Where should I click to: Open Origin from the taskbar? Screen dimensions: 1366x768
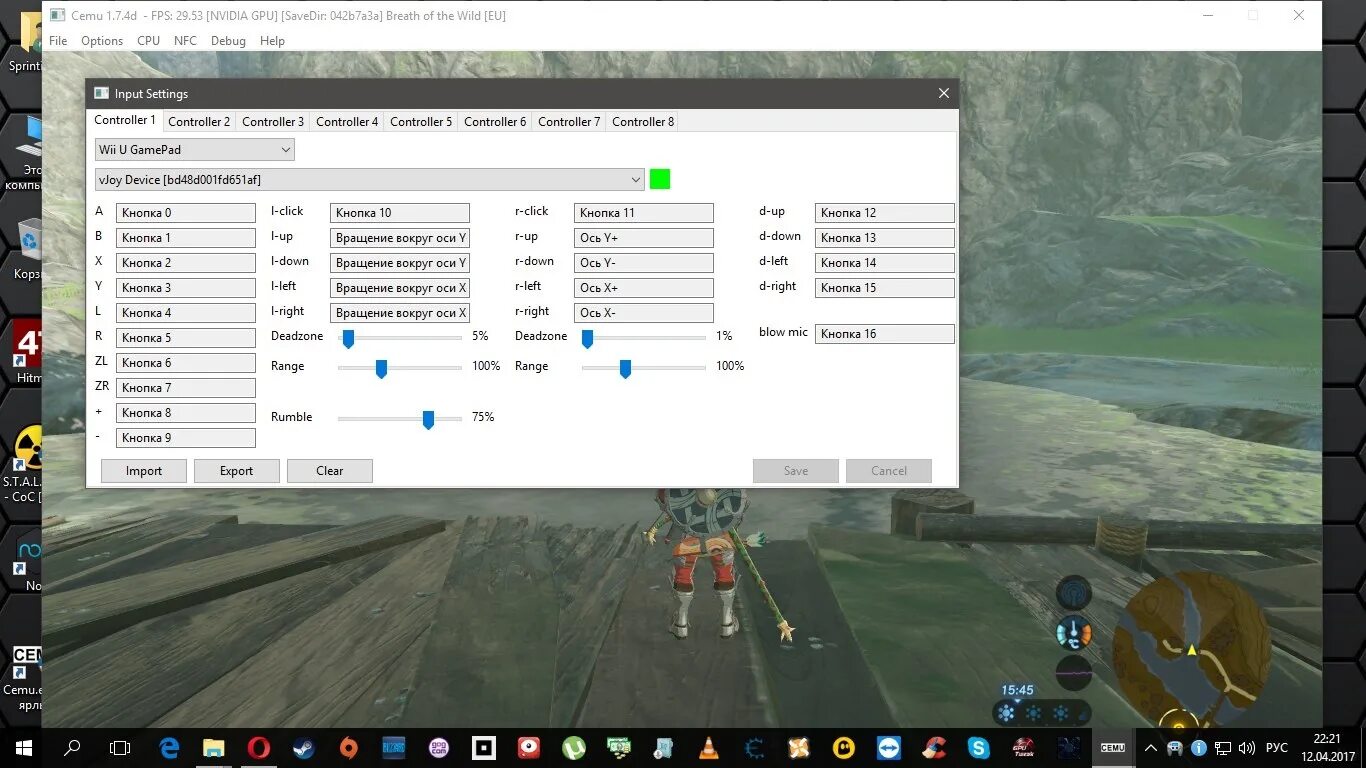coord(349,747)
